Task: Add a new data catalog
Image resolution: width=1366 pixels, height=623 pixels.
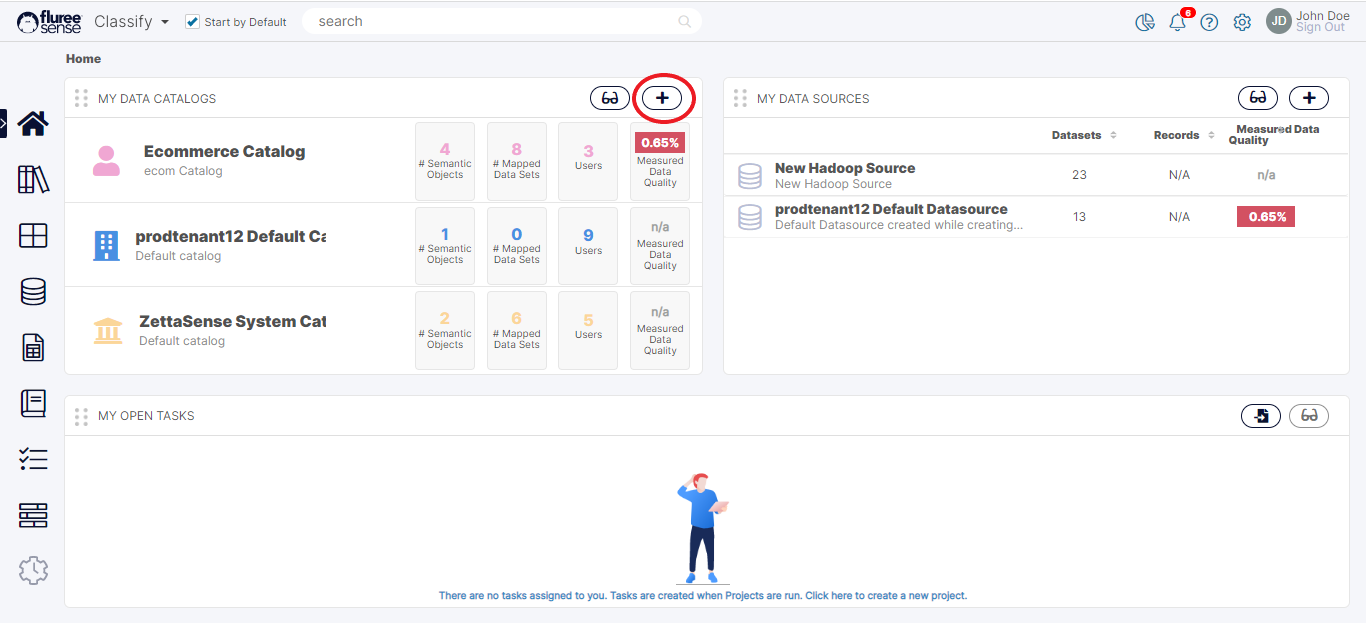Action: (x=662, y=98)
